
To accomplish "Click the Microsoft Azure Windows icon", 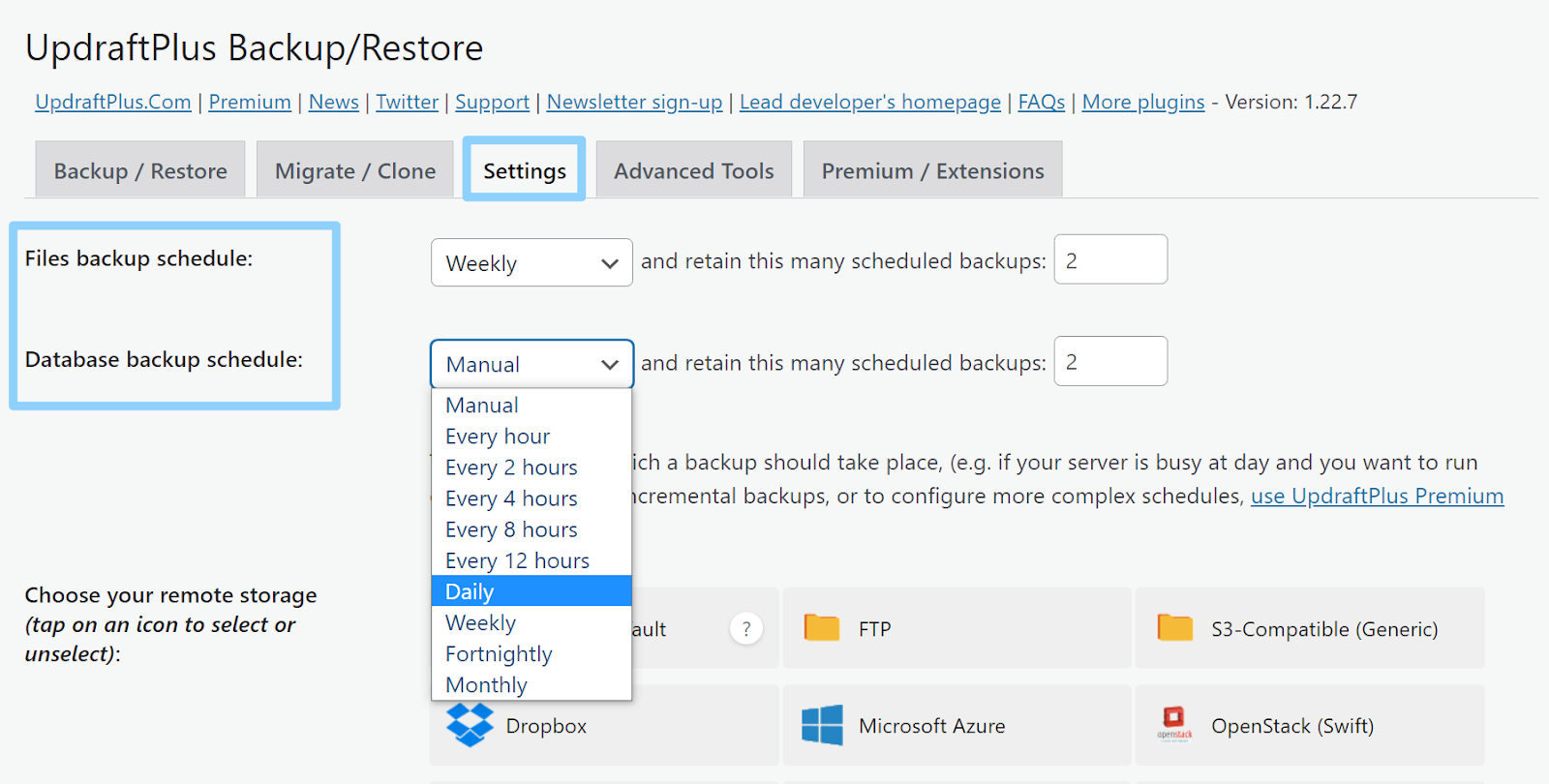I will pos(822,725).
